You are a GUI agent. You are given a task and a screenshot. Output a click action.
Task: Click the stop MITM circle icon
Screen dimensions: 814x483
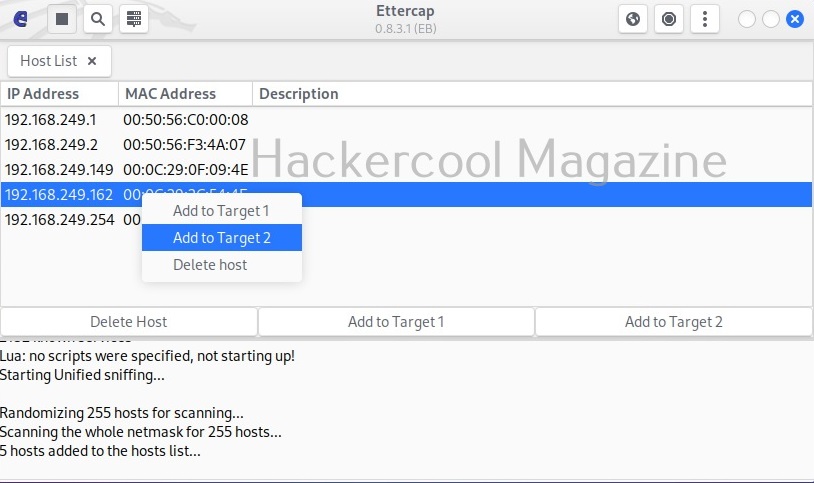669,19
